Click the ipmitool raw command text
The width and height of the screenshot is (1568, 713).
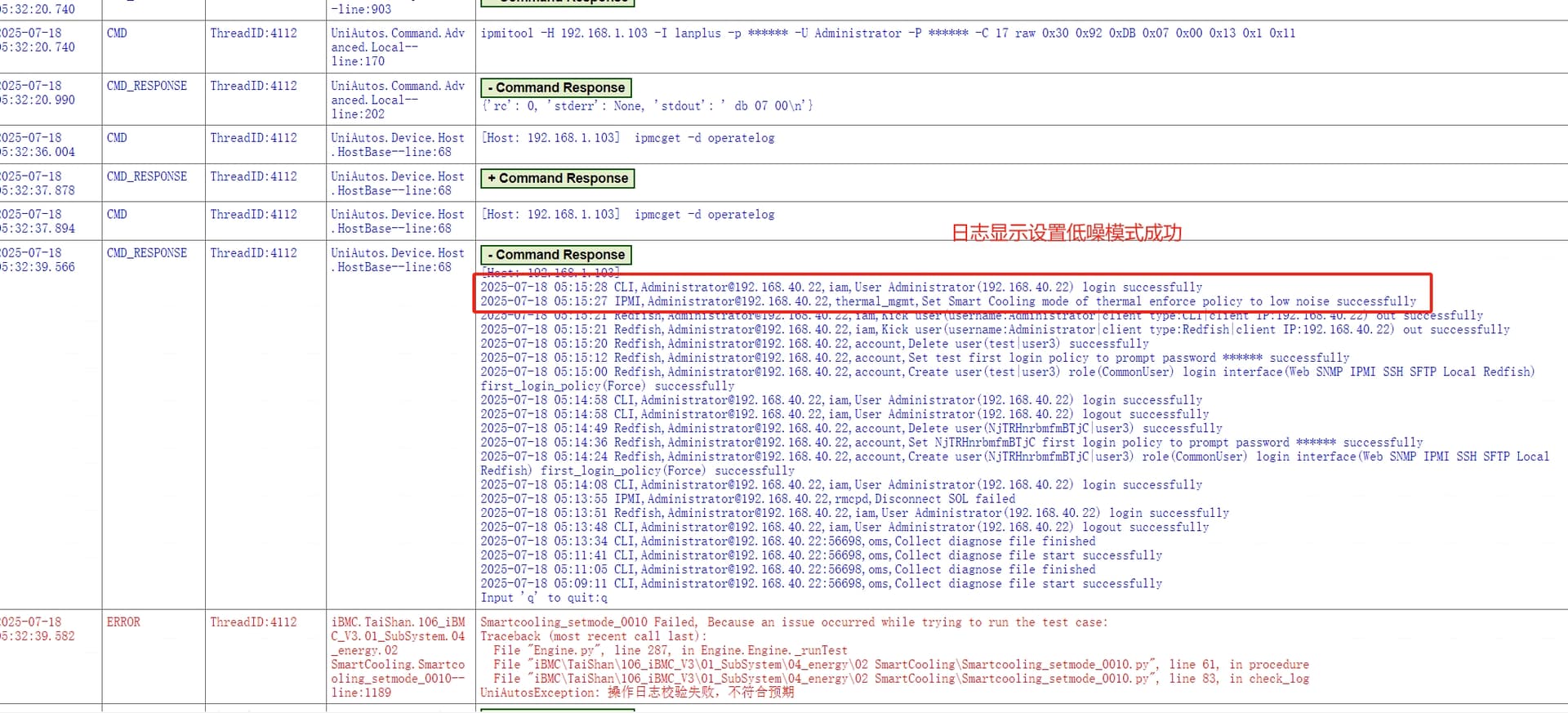click(887, 33)
